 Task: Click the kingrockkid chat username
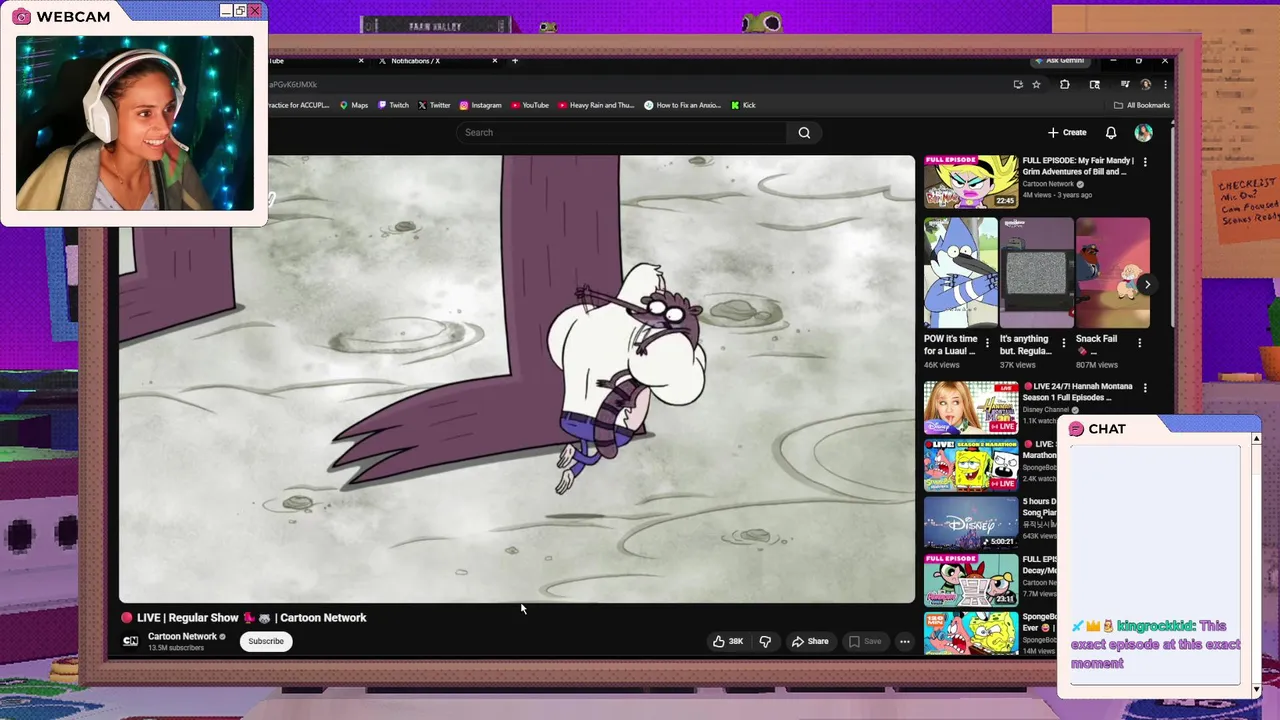tap(1155, 626)
